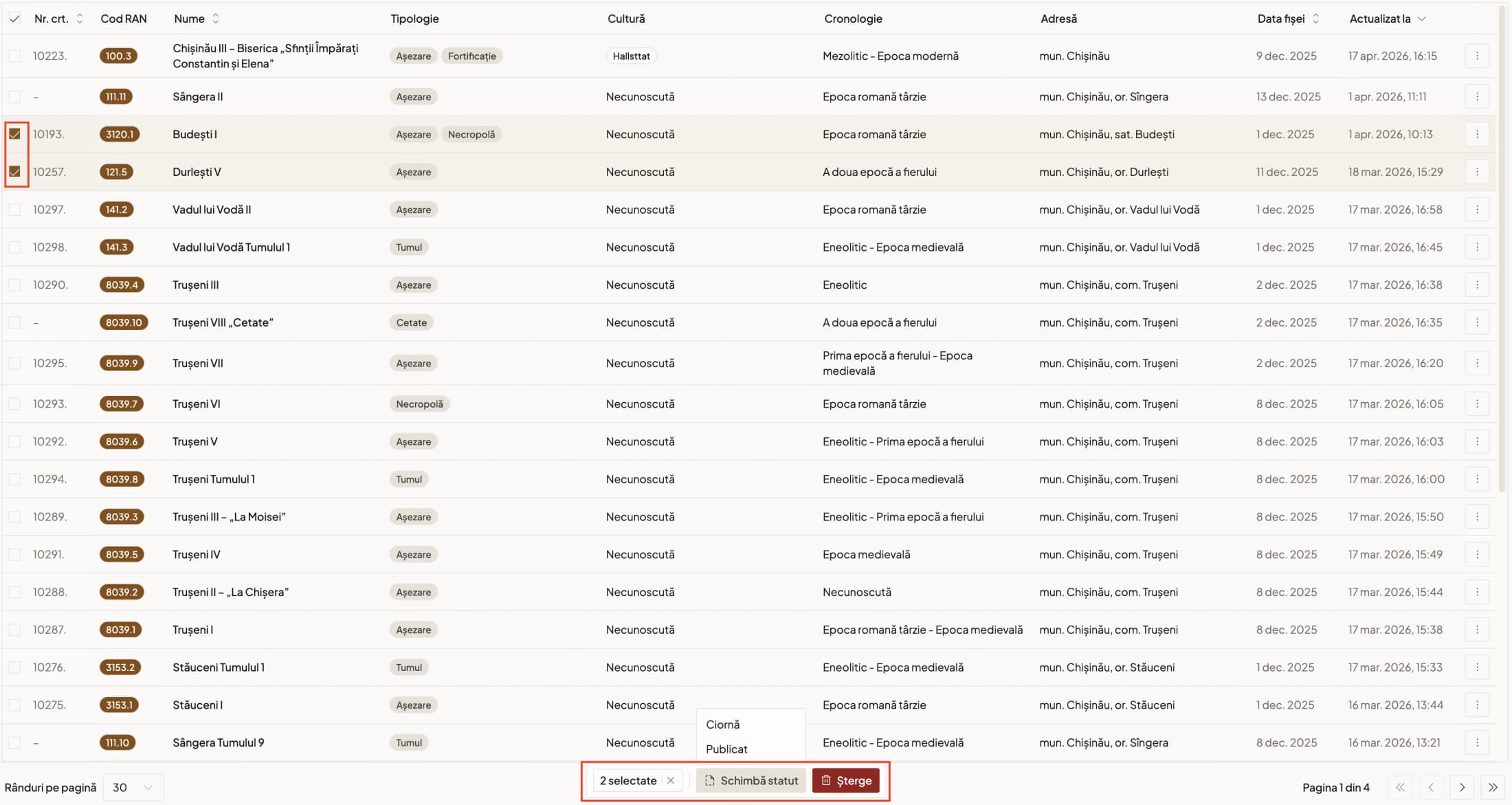The height and width of the screenshot is (805, 1512).
Task: Click the name Trușeni VIII „Cetate”
Action: pos(223,322)
